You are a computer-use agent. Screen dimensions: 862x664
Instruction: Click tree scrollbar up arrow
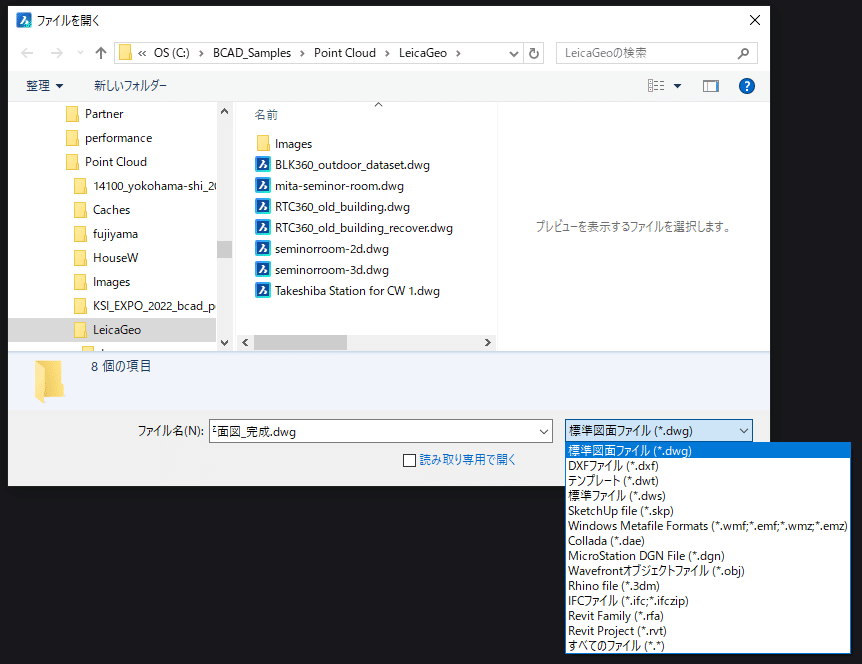[x=224, y=112]
